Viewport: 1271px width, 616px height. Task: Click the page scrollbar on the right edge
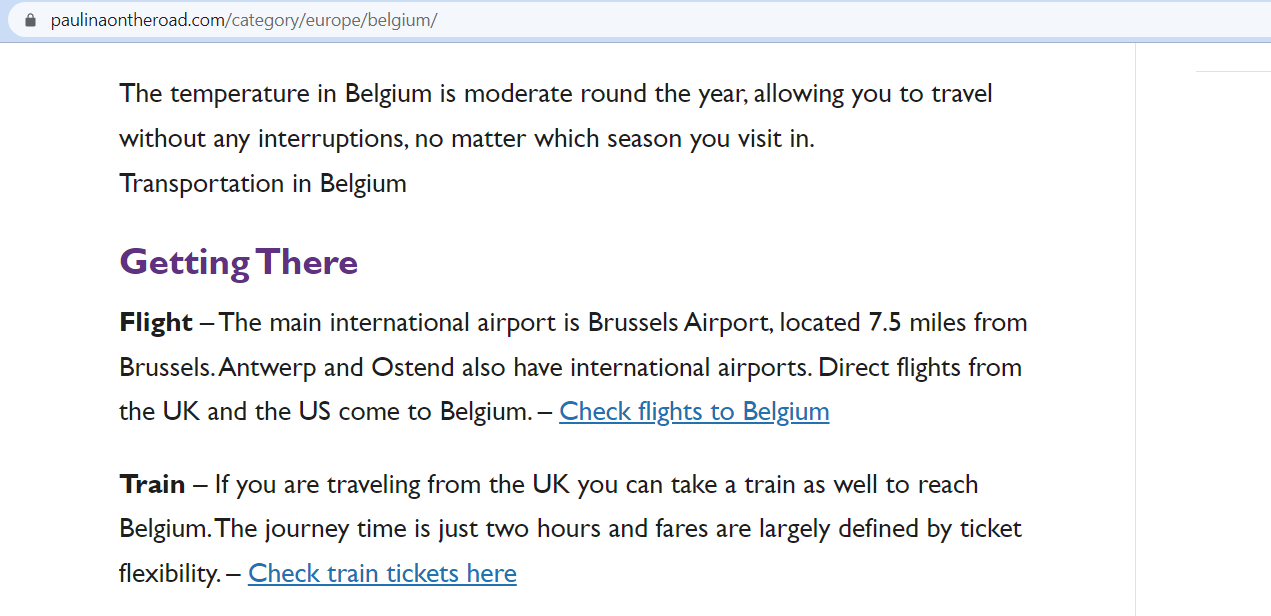coord(1264,300)
